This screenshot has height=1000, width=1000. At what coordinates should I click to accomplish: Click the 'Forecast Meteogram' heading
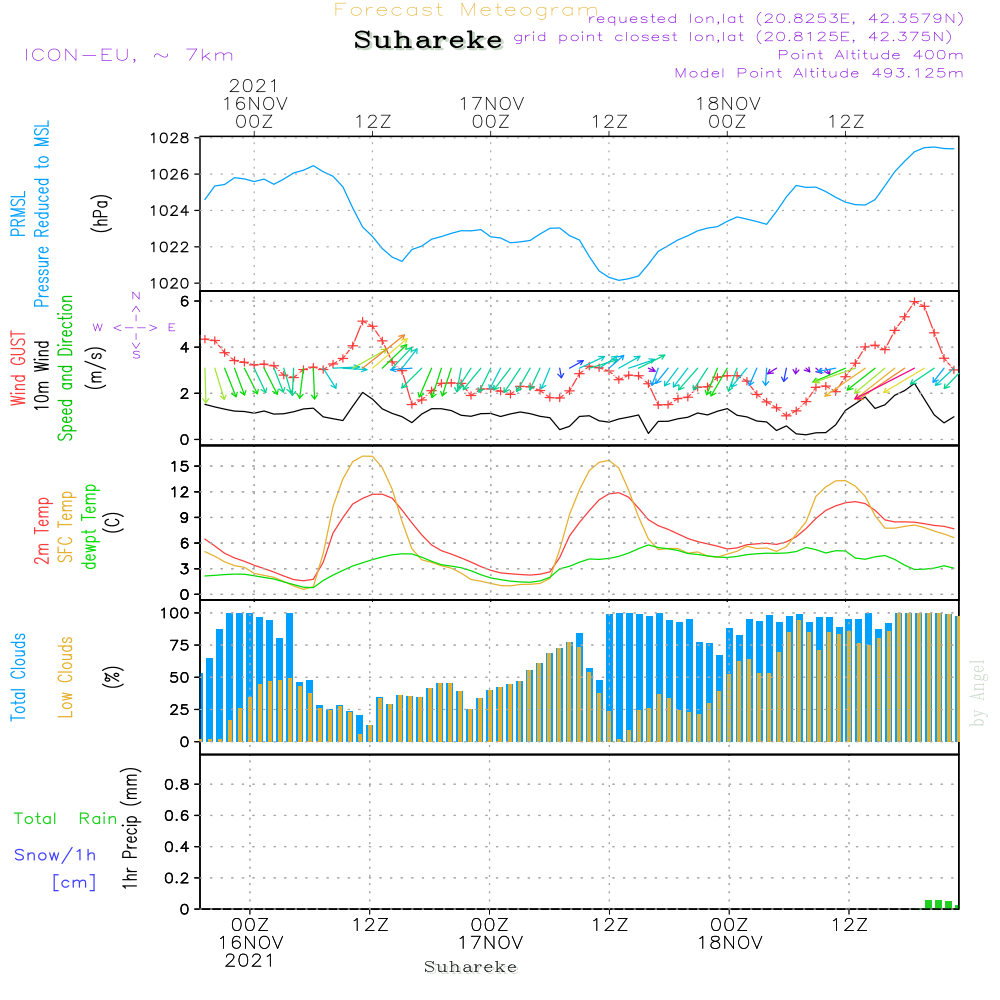click(x=466, y=10)
